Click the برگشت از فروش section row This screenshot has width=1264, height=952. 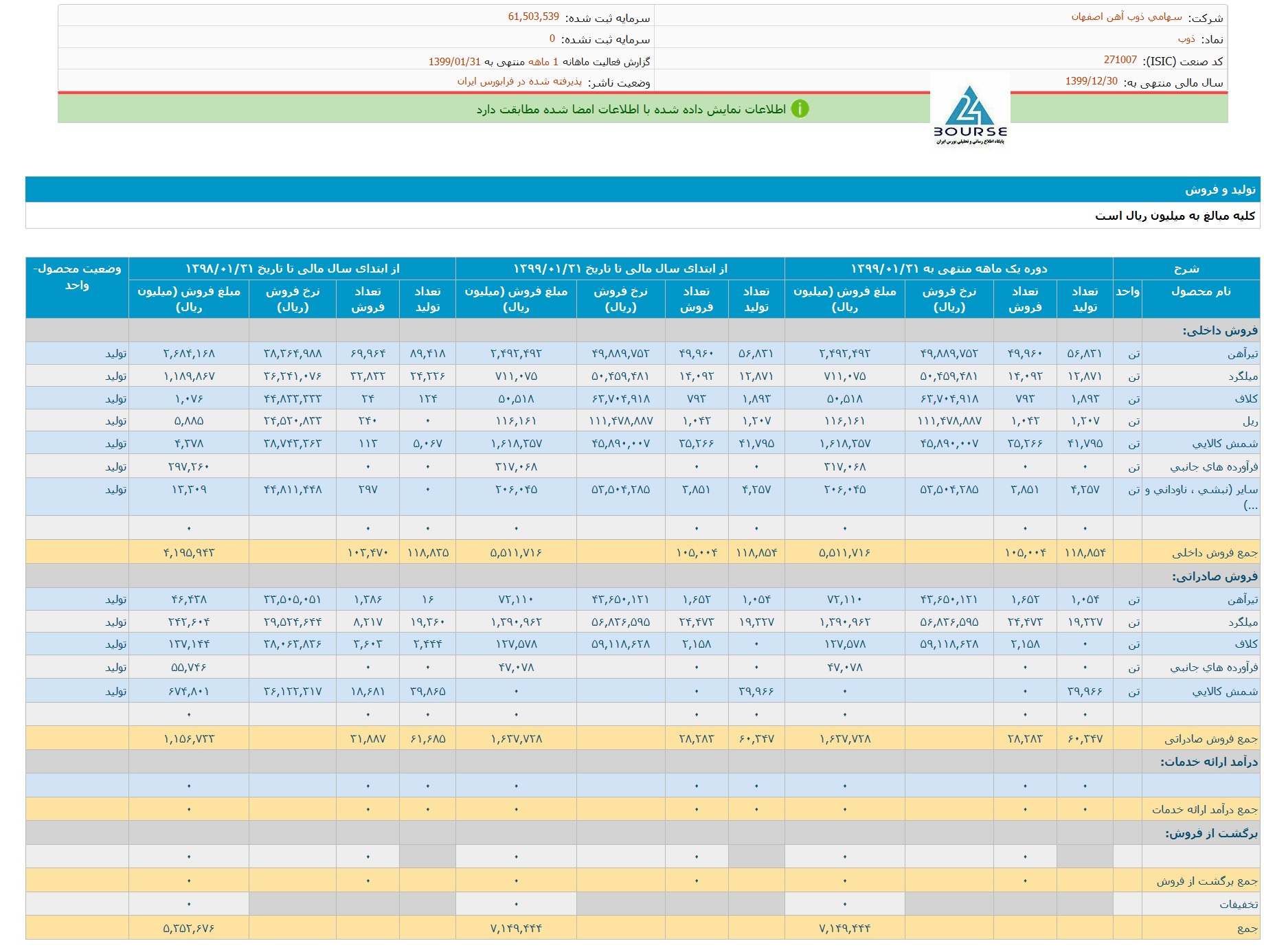[x=1211, y=833]
